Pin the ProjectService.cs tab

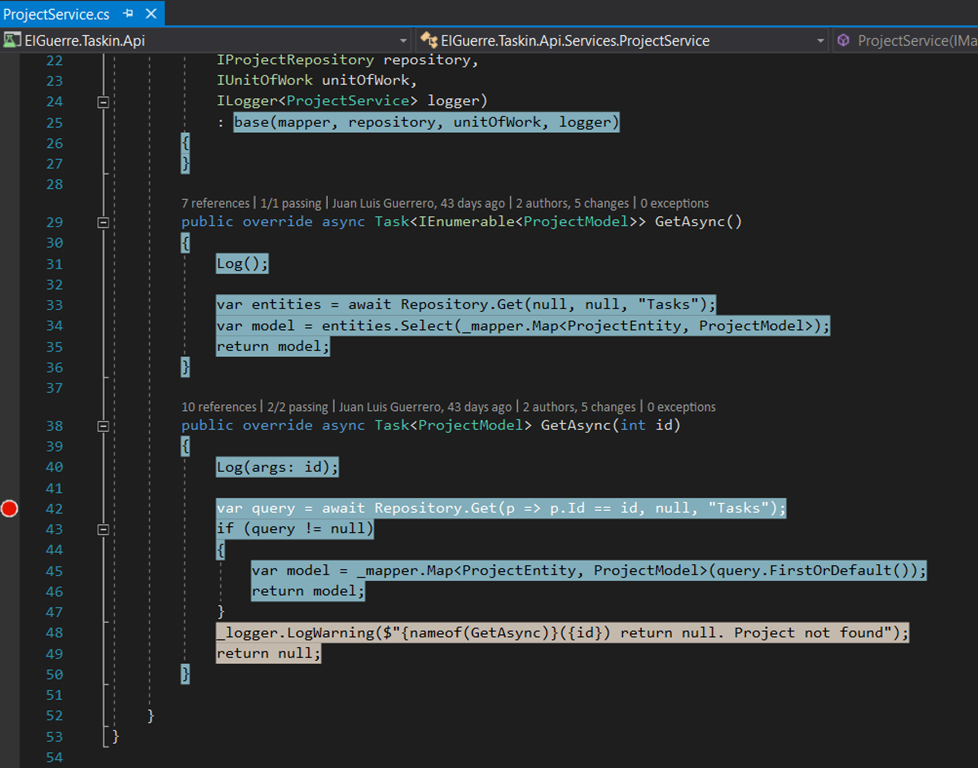click(x=129, y=14)
